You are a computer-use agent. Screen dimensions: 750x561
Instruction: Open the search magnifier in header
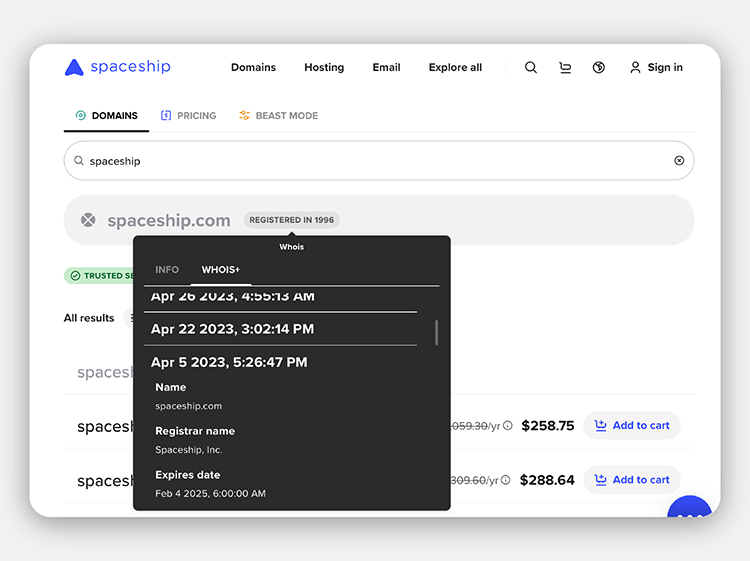[530, 67]
